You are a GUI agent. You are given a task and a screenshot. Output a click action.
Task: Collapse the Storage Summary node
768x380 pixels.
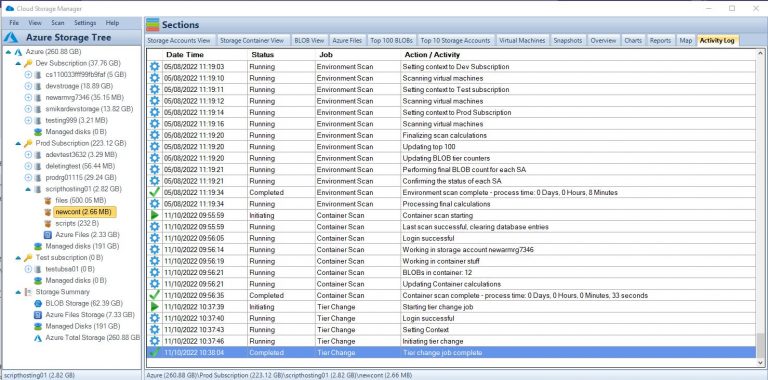coord(18,292)
